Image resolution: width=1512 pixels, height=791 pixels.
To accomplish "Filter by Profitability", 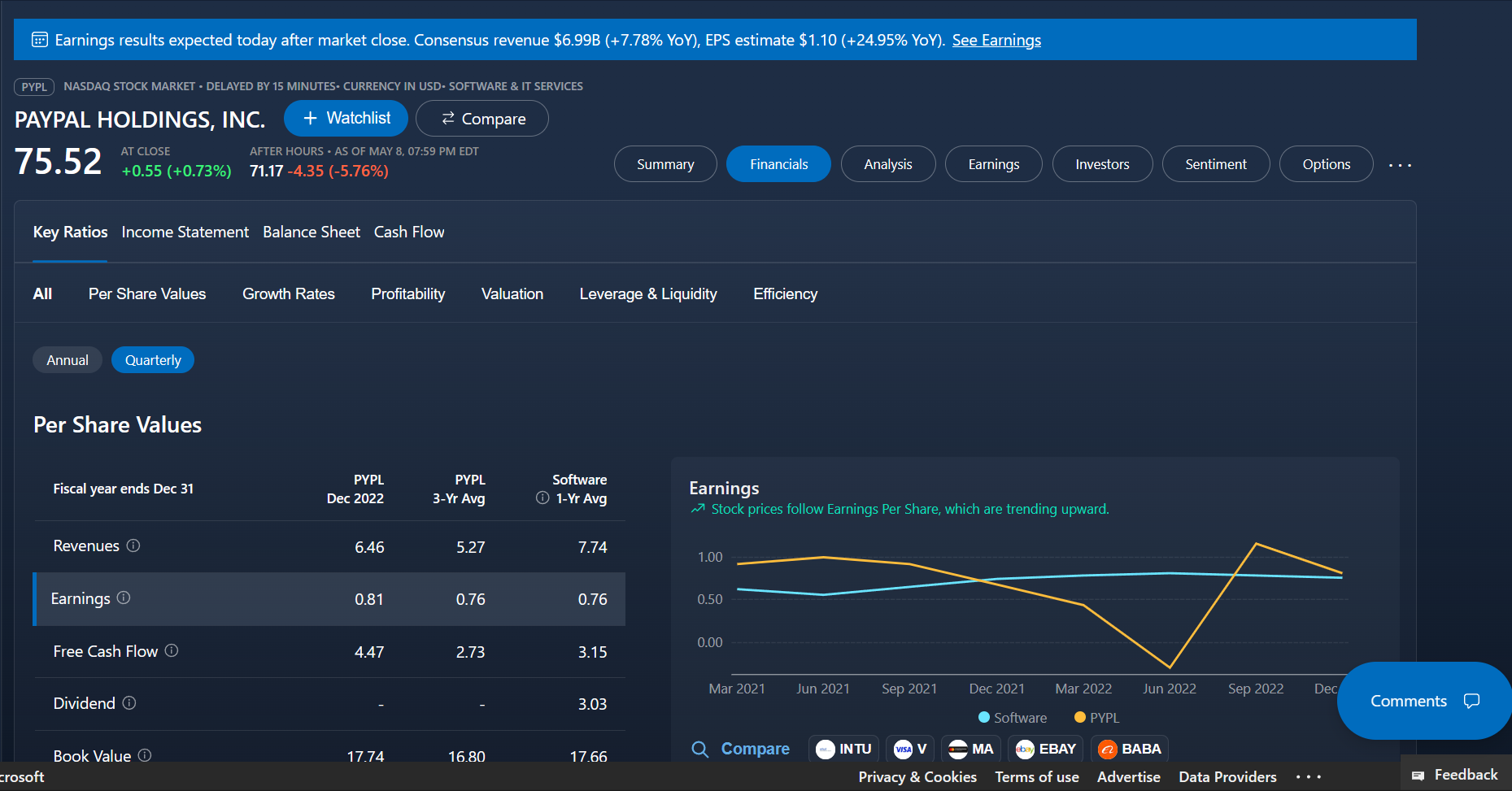I will (408, 294).
